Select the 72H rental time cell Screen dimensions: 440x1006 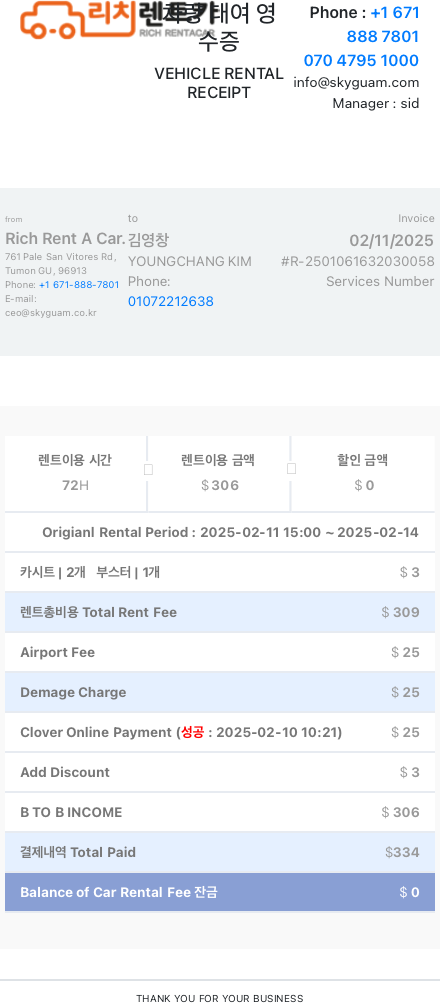(75, 473)
